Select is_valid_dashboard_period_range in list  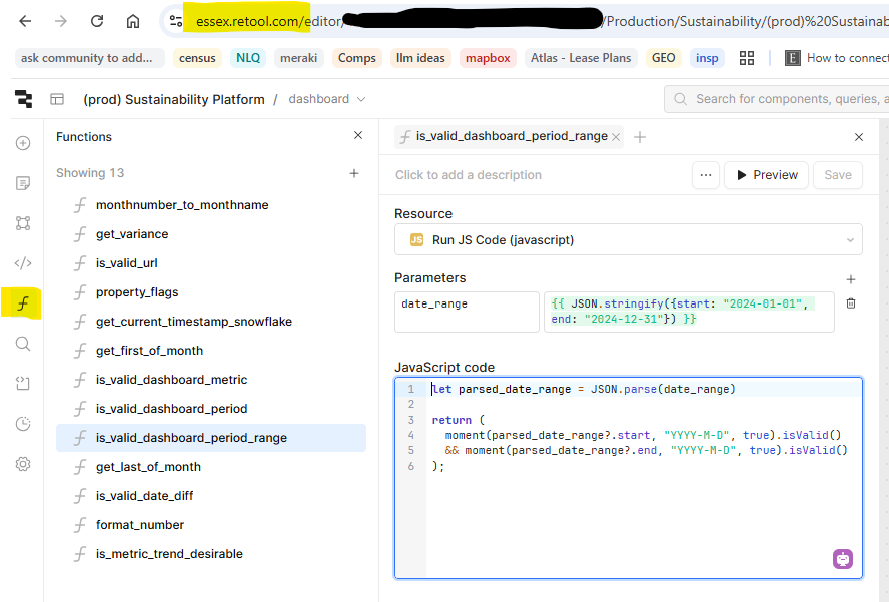click(210, 438)
